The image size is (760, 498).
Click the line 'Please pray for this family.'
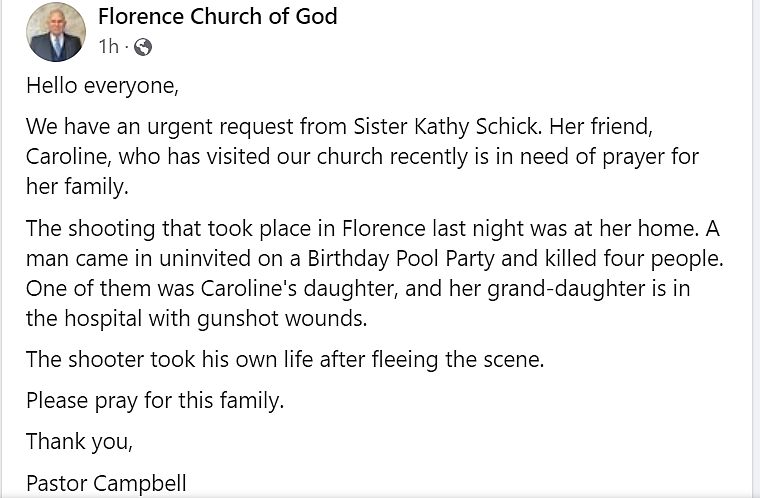[x=155, y=401]
